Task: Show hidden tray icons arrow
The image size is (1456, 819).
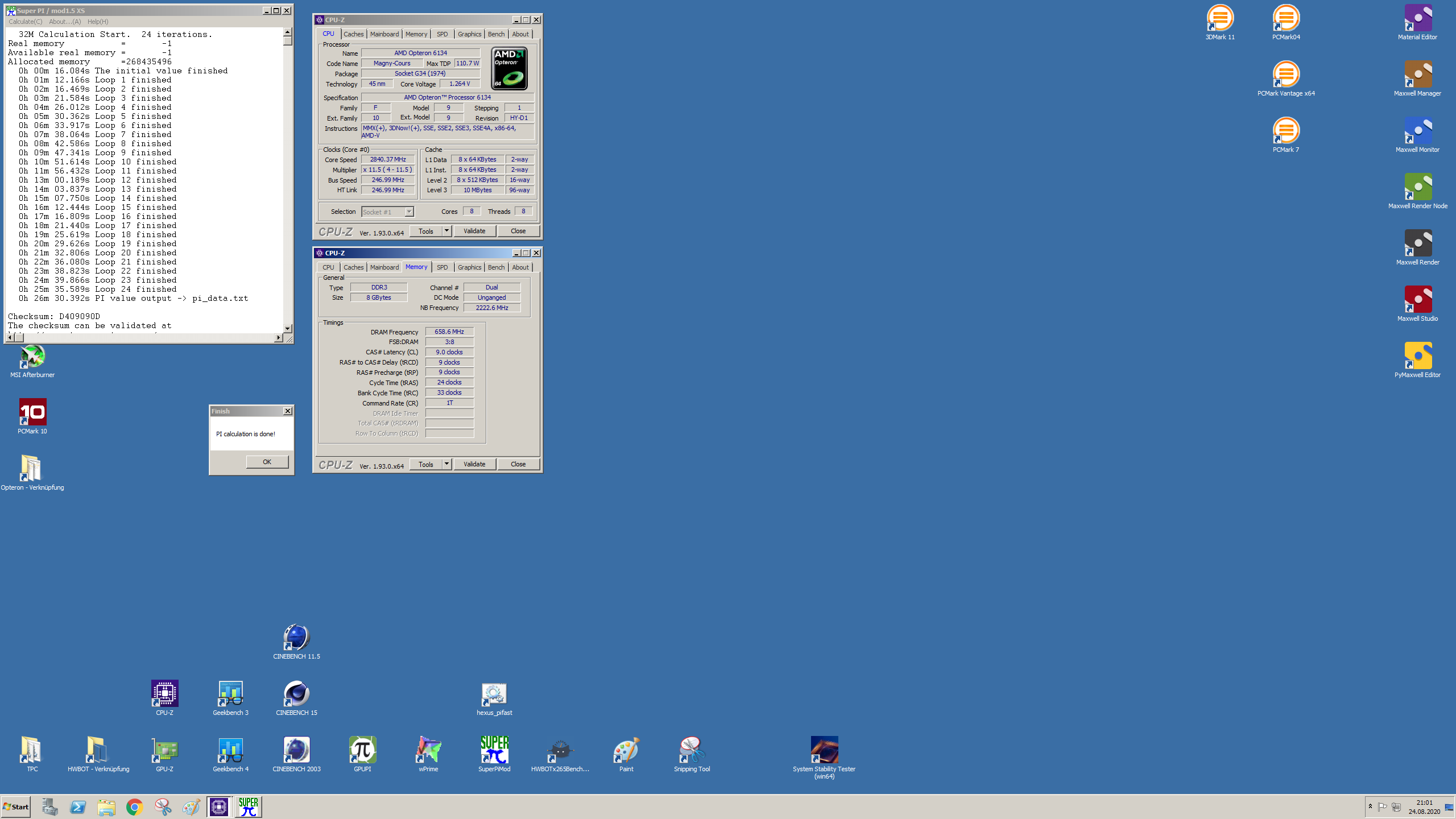Action: [x=1370, y=806]
